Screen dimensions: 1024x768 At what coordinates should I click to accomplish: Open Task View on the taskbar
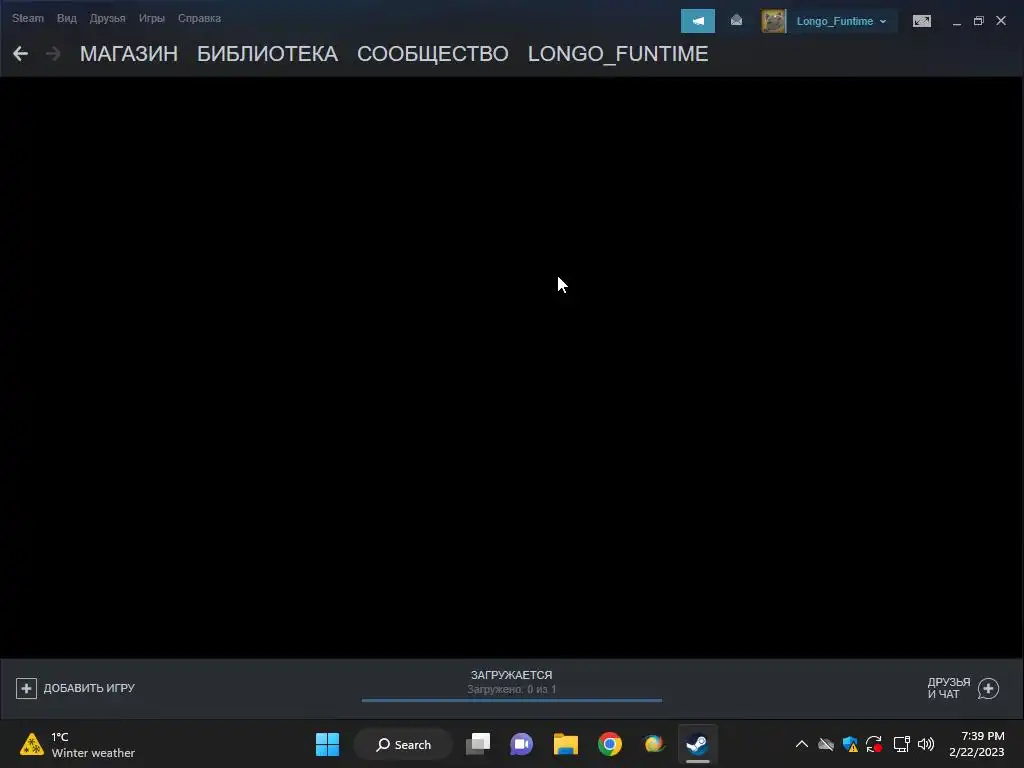(x=478, y=744)
